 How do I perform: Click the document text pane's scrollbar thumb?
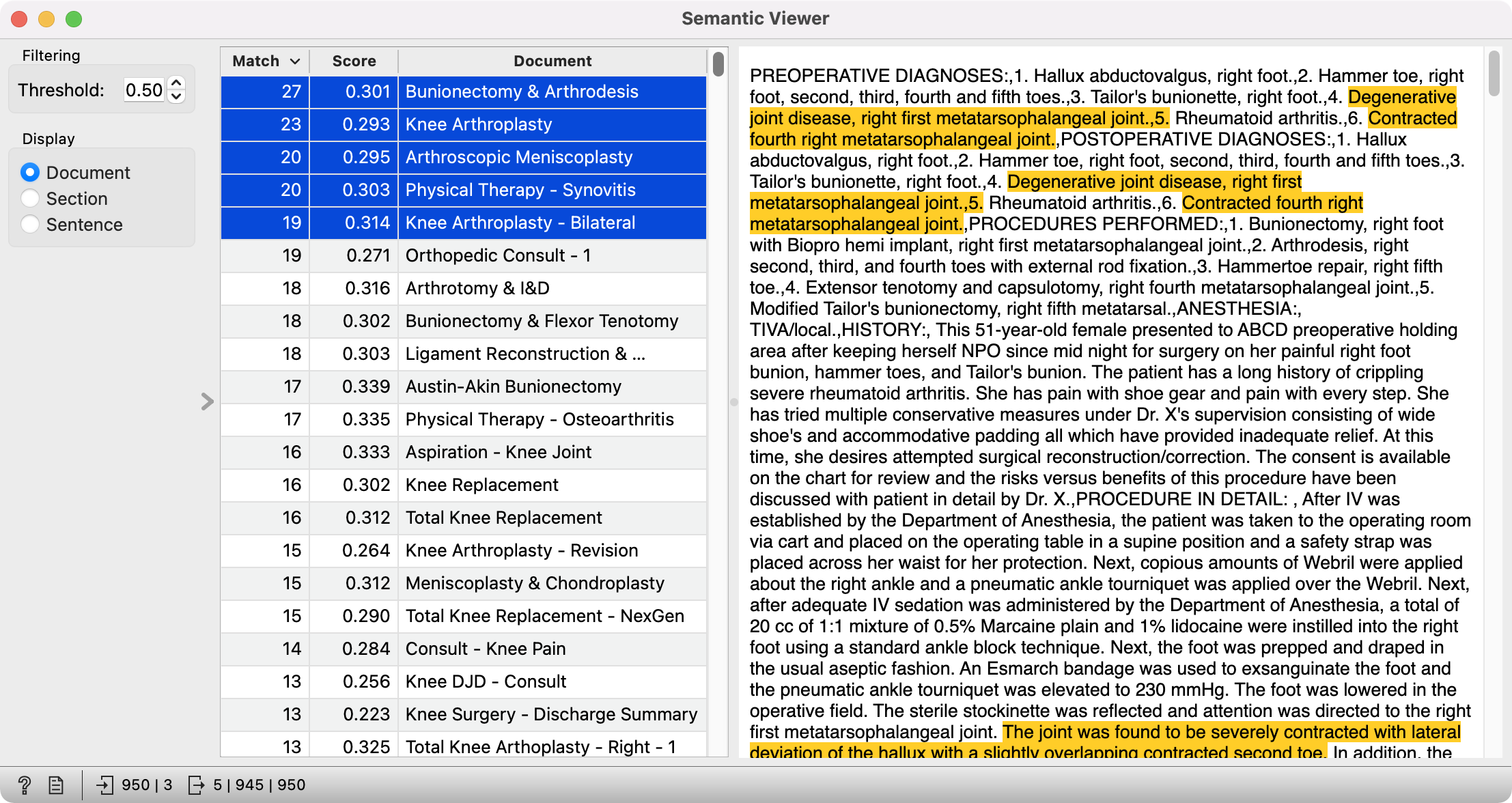(1494, 73)
